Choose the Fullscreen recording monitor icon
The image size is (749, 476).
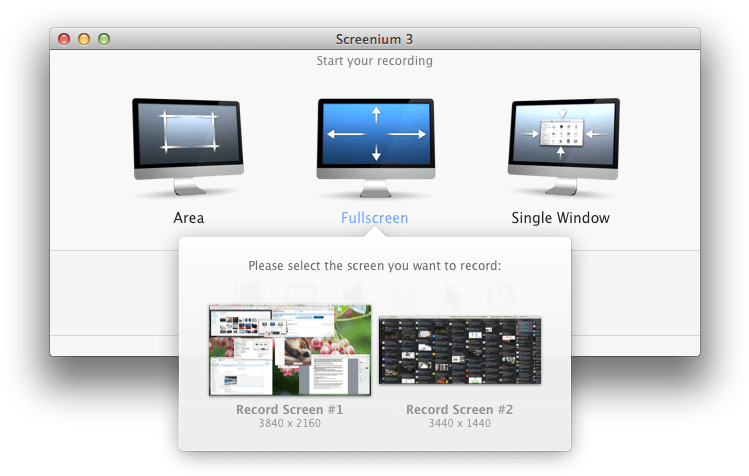point(376,148)
